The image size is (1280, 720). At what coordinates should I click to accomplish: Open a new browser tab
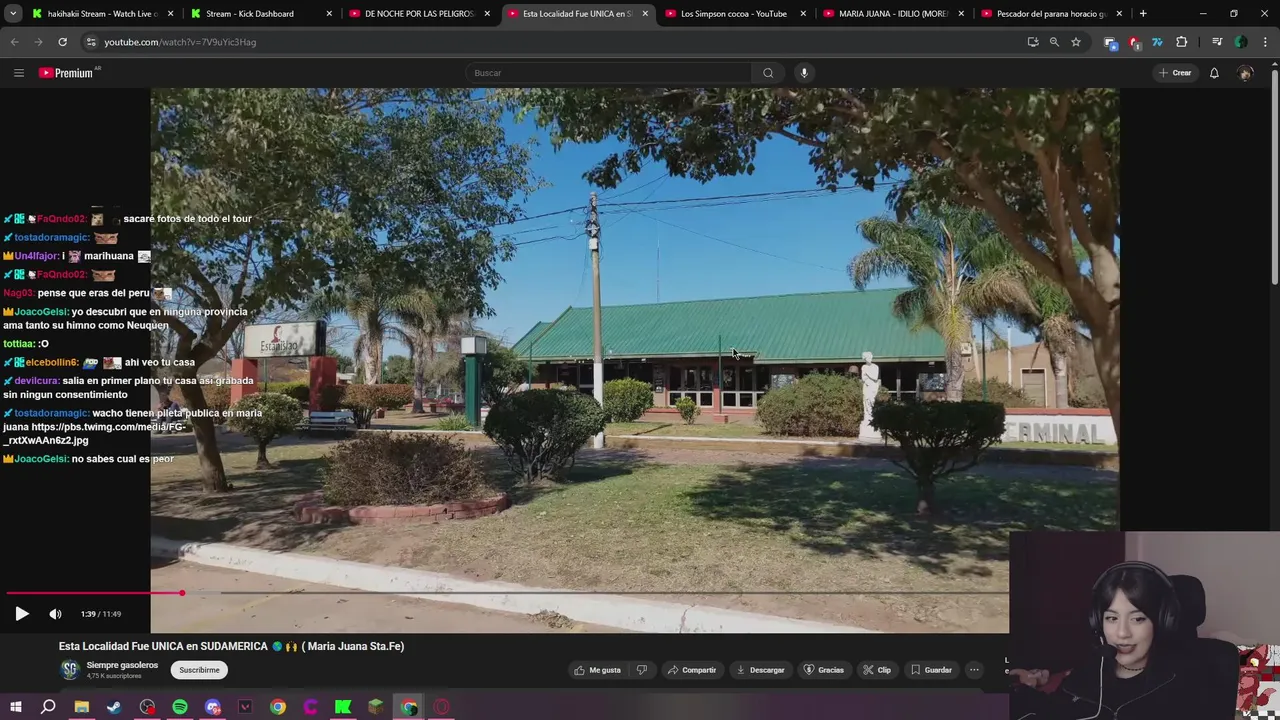(x=1143, y=14)
